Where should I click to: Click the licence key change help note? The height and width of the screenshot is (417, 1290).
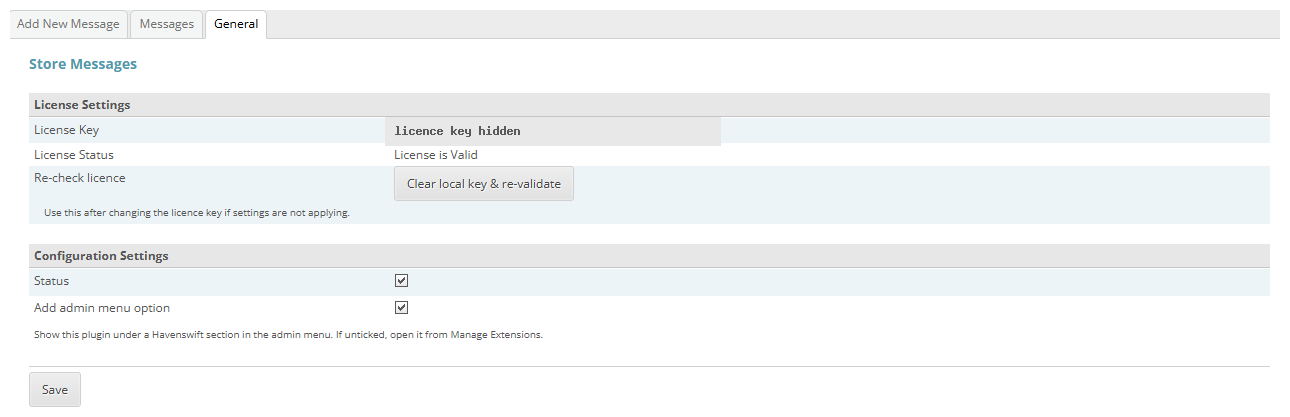[x=197, y=213]
